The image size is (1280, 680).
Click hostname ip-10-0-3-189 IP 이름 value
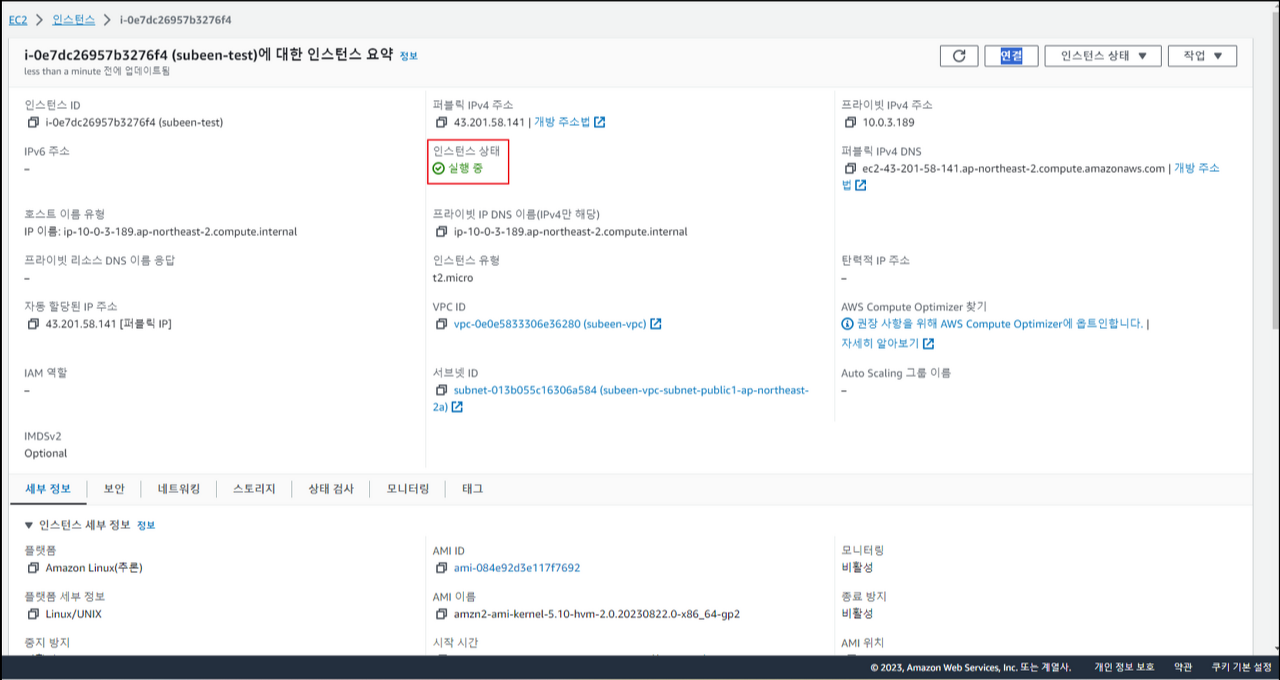tap(160, 232)
